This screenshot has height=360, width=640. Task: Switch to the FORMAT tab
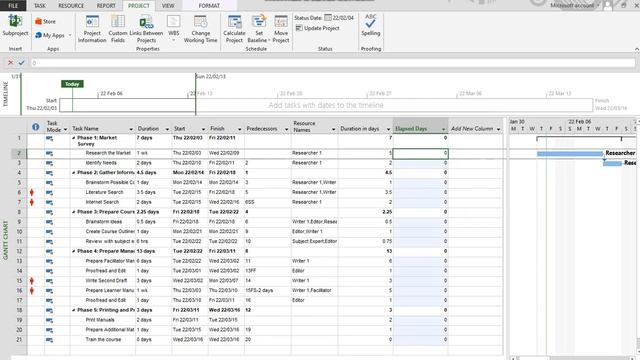209,5
